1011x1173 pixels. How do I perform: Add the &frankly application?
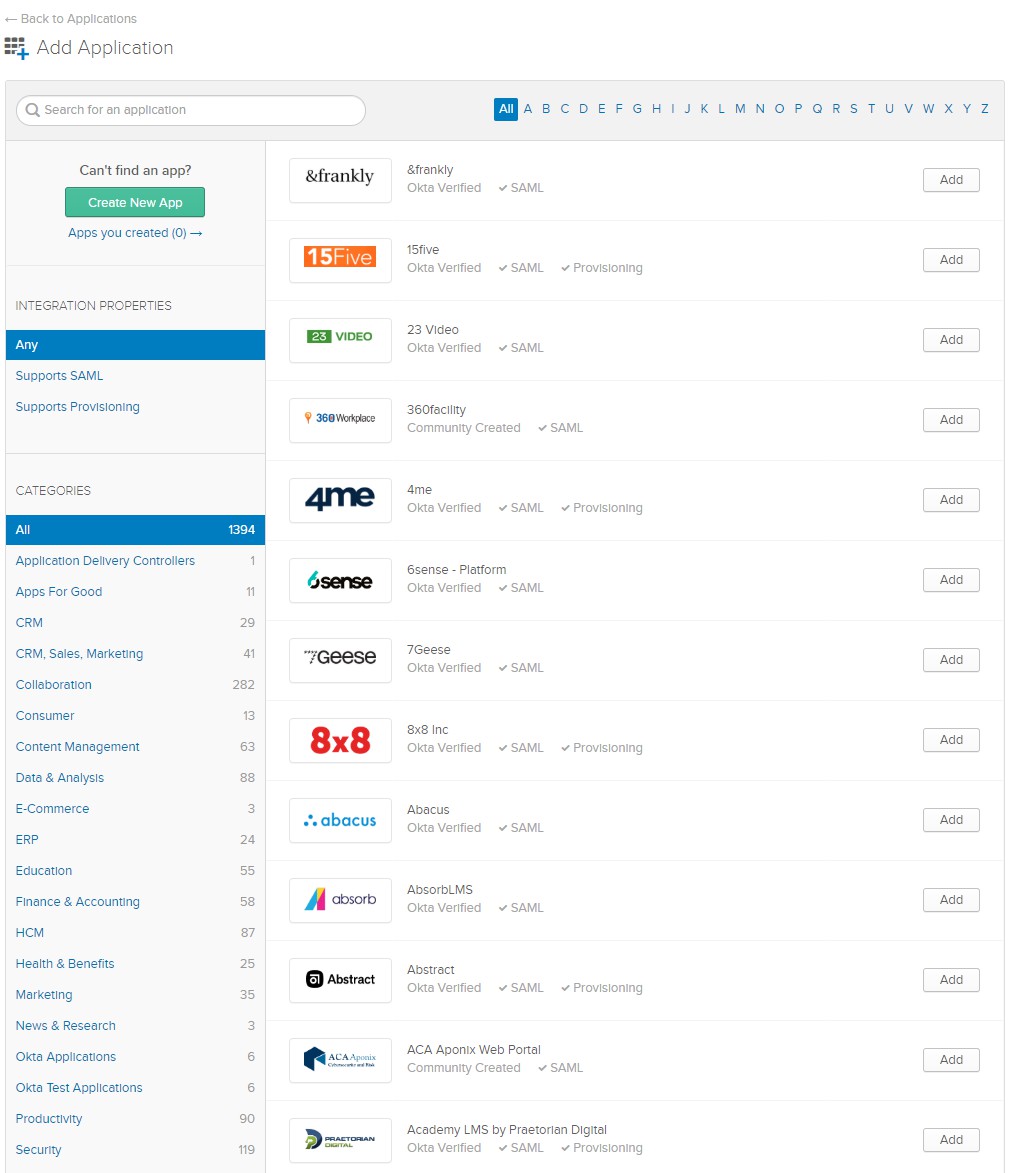[950, 180]
